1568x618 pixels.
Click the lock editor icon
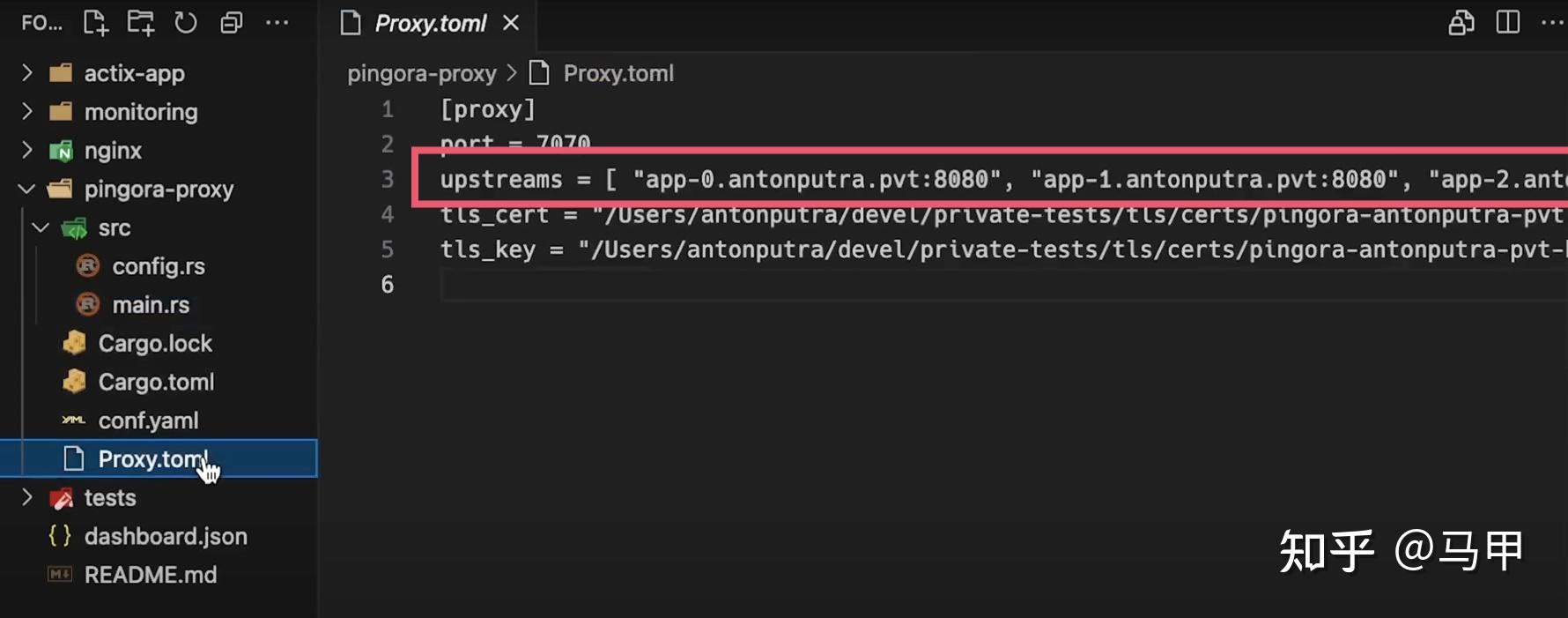[x=1460, y=23]
